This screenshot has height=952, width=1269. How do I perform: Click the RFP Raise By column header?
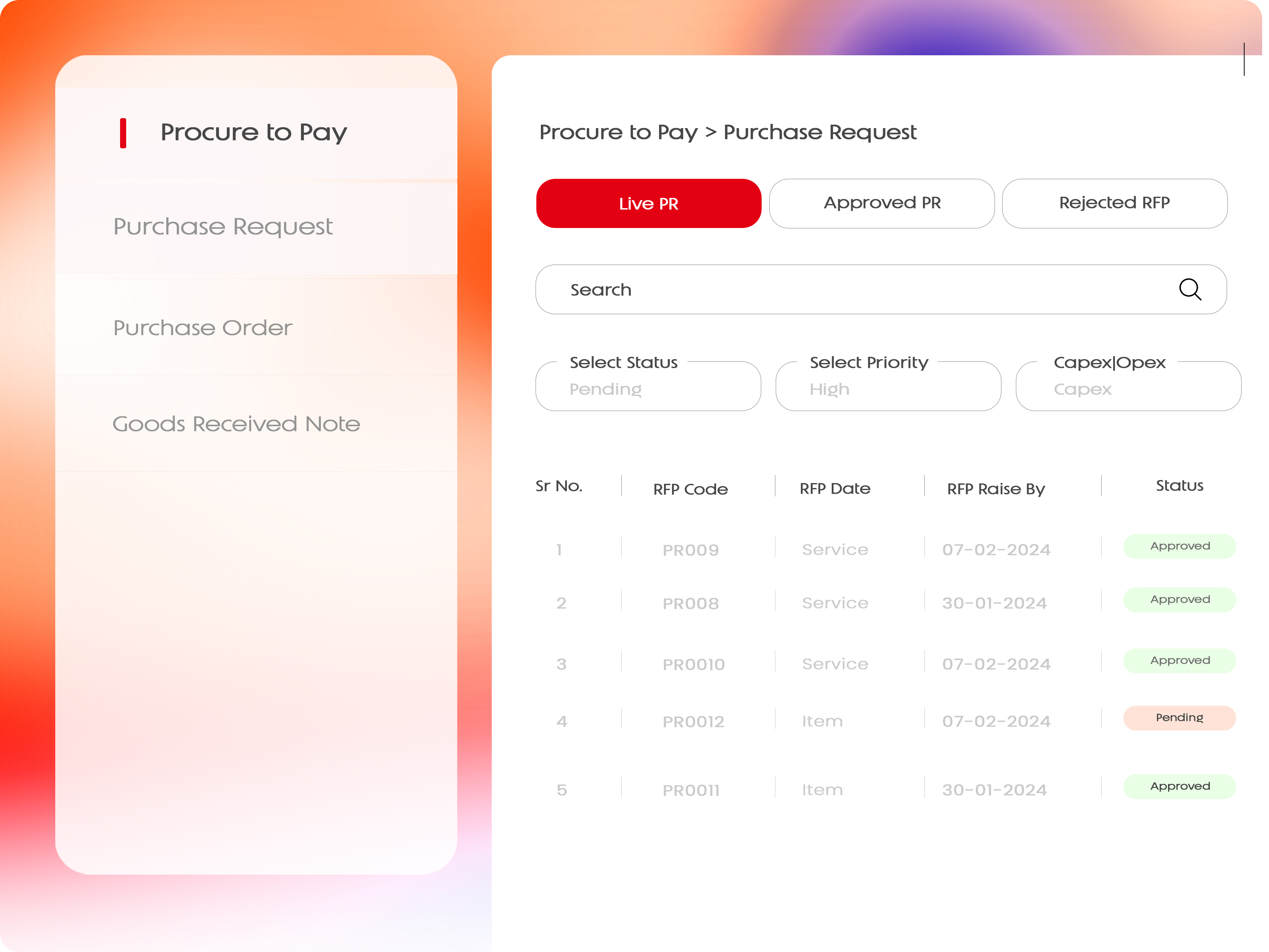pyautogui.click(x=996, y=489)
